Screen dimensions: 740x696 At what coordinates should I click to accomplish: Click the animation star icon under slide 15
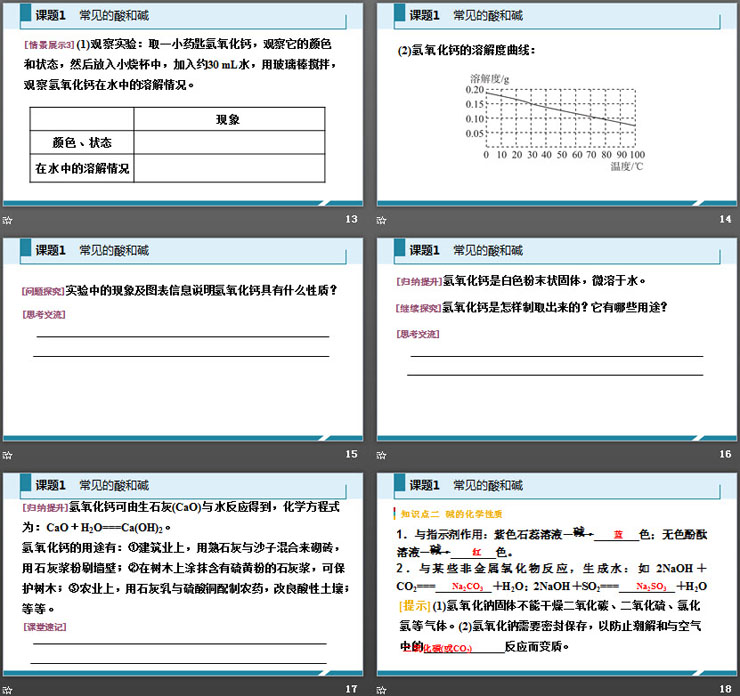click(8, 455)
